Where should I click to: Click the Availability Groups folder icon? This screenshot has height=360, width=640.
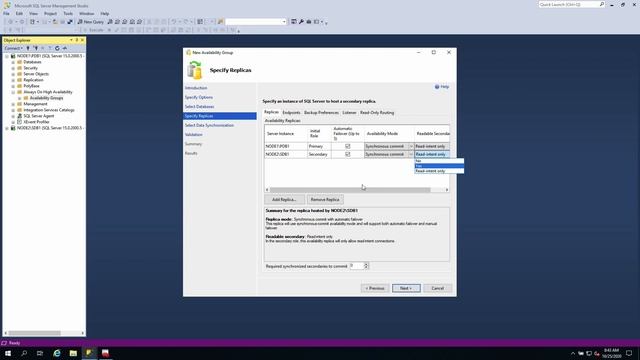point(26,98)
